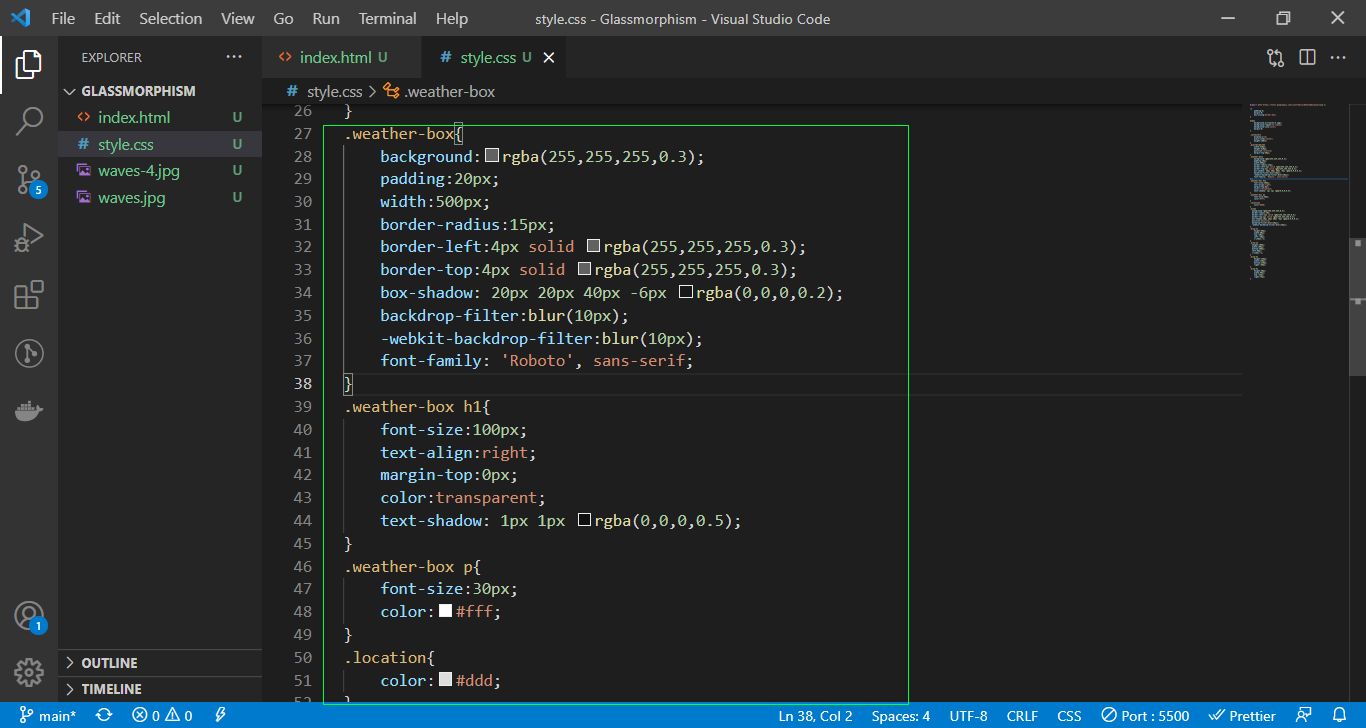The image size is (1366, 728).
Task: Switch to the index.html editor tab
Action: 342,58
